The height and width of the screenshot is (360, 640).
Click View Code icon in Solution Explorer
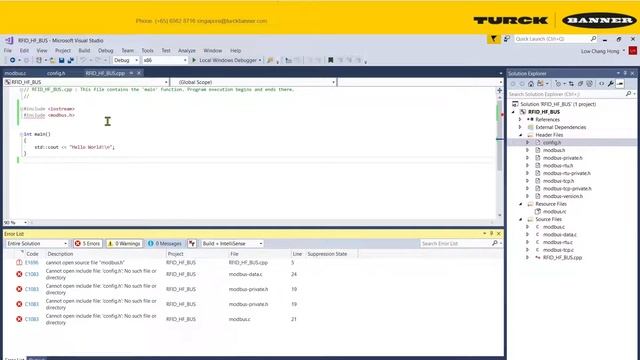(601, 84)
